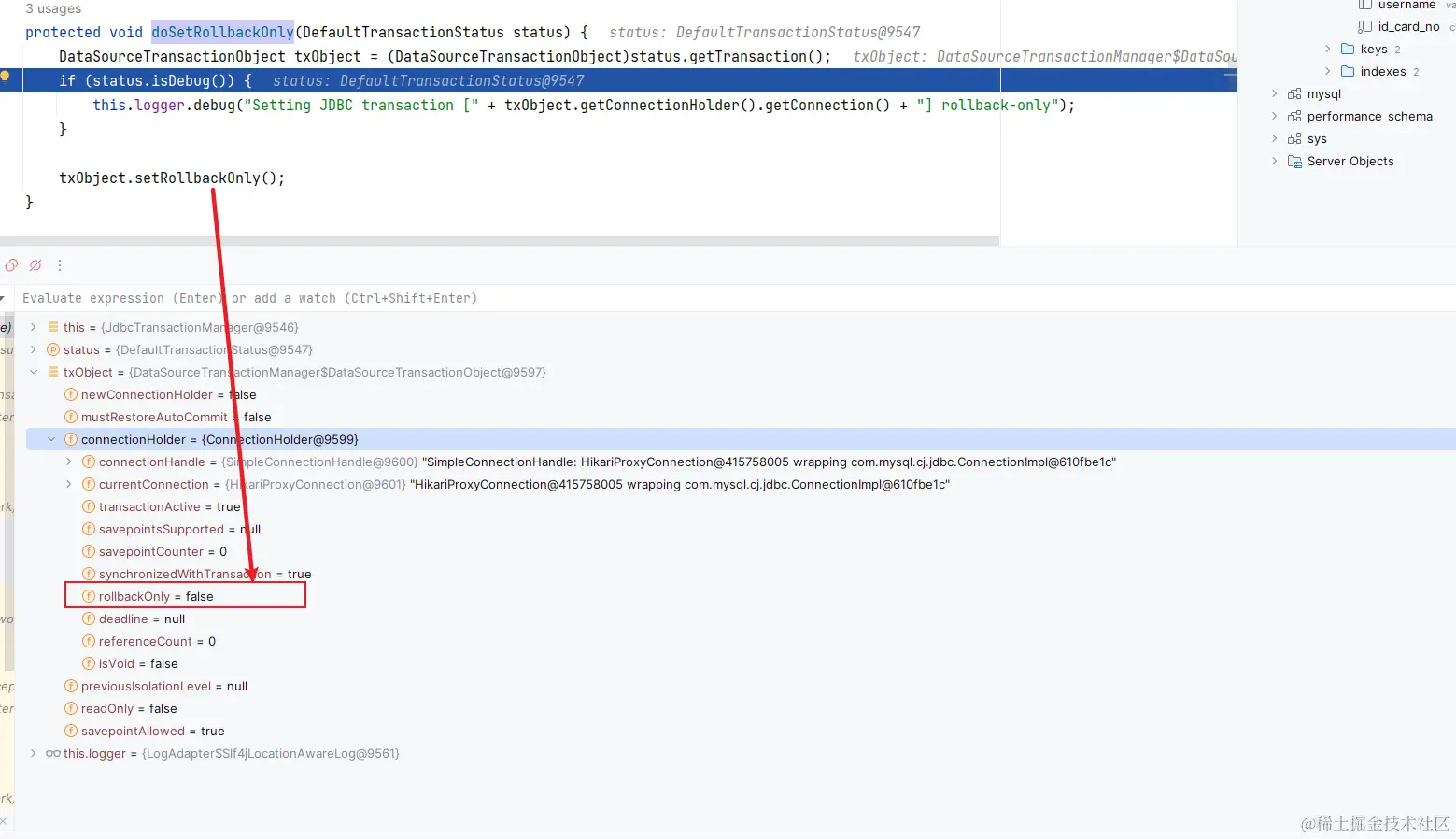Click the performance_schema database icon
The image size is (1456, 839).
[x=1293, y=116]
